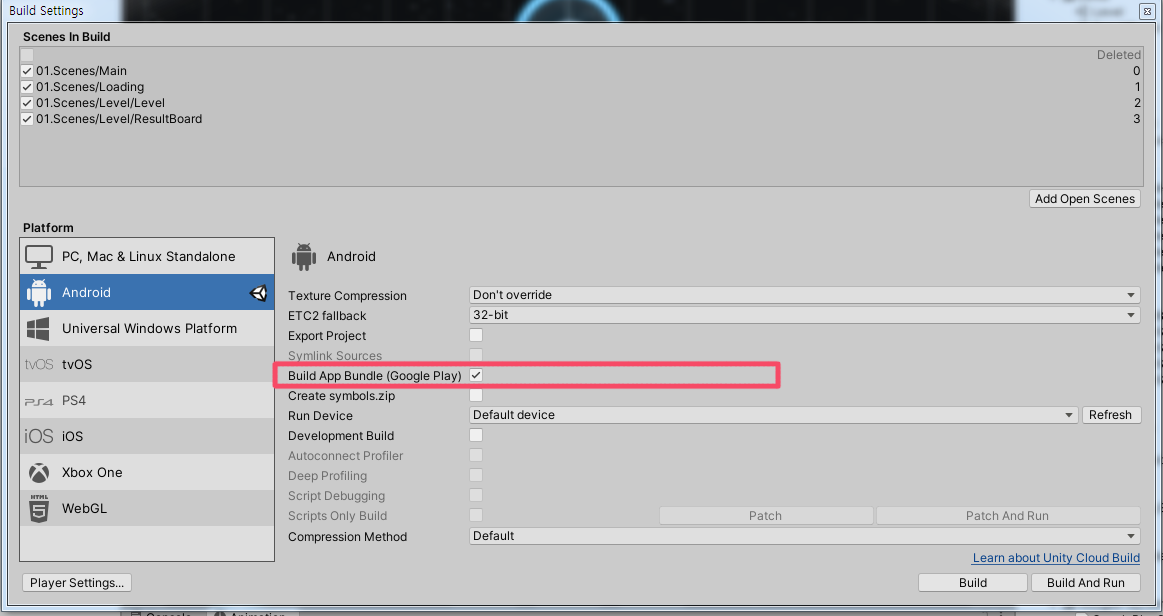This screenshot has height=616, width=1163.
Task: Toggle Build App Bundle (Google Play) checkbox
Action: click(476, 375)
